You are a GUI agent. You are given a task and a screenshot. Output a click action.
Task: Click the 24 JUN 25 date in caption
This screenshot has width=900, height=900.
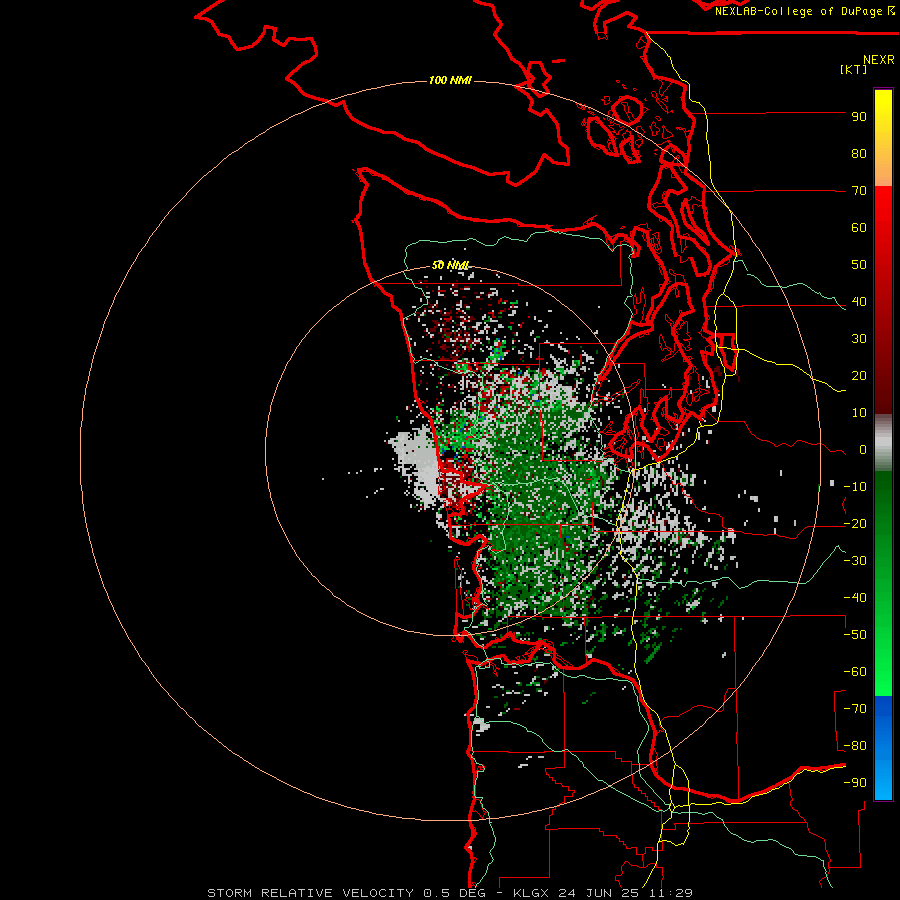(x=600, y=893)
